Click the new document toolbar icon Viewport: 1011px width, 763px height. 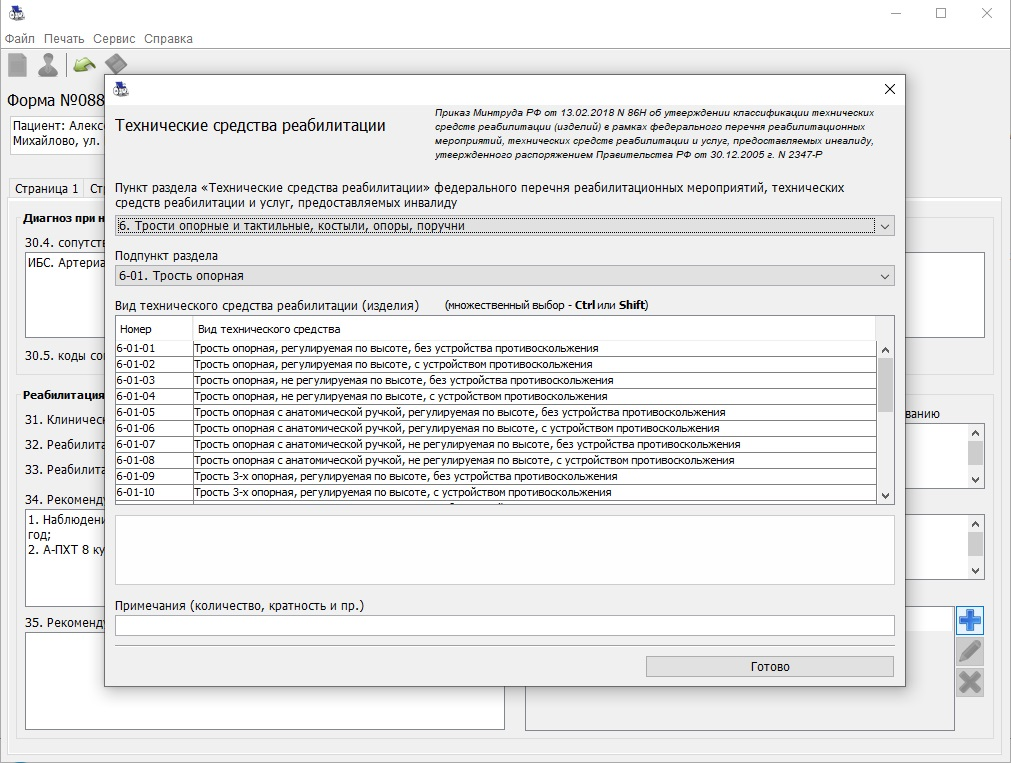point(17,65)
